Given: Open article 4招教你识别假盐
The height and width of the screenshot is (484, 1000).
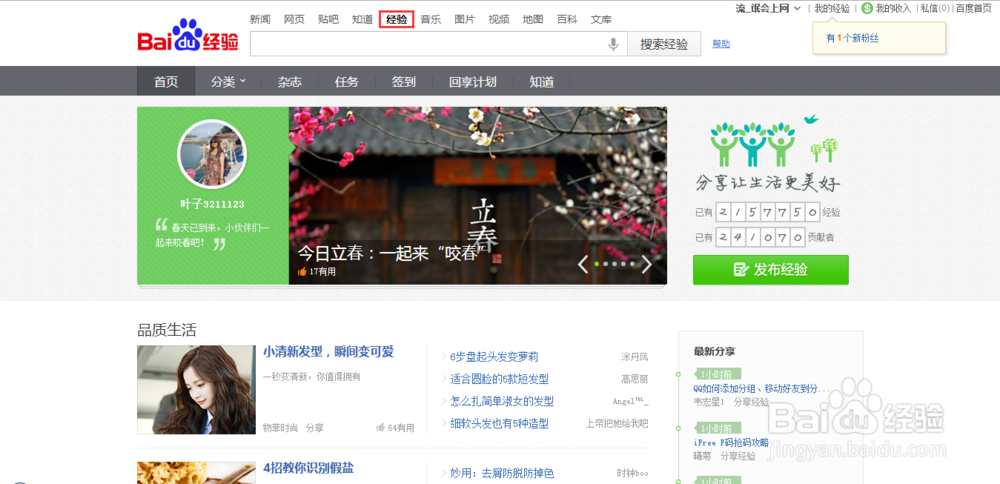Looking at the screenshot, I should coord(308,467).
